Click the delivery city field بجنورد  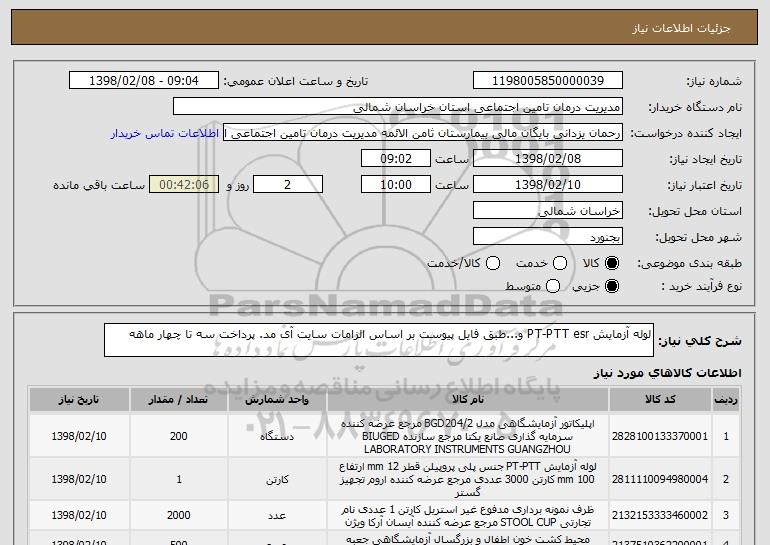(x=548, y=237)
